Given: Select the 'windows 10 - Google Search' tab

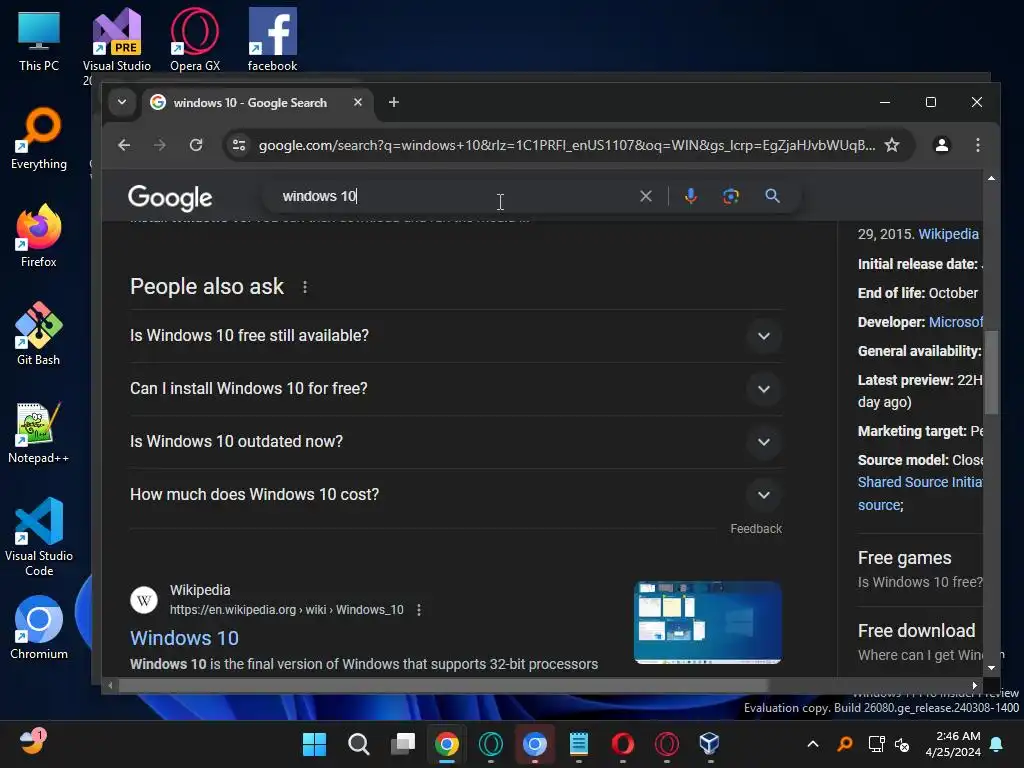Looking at the screenshot, I should pos(249,103).
